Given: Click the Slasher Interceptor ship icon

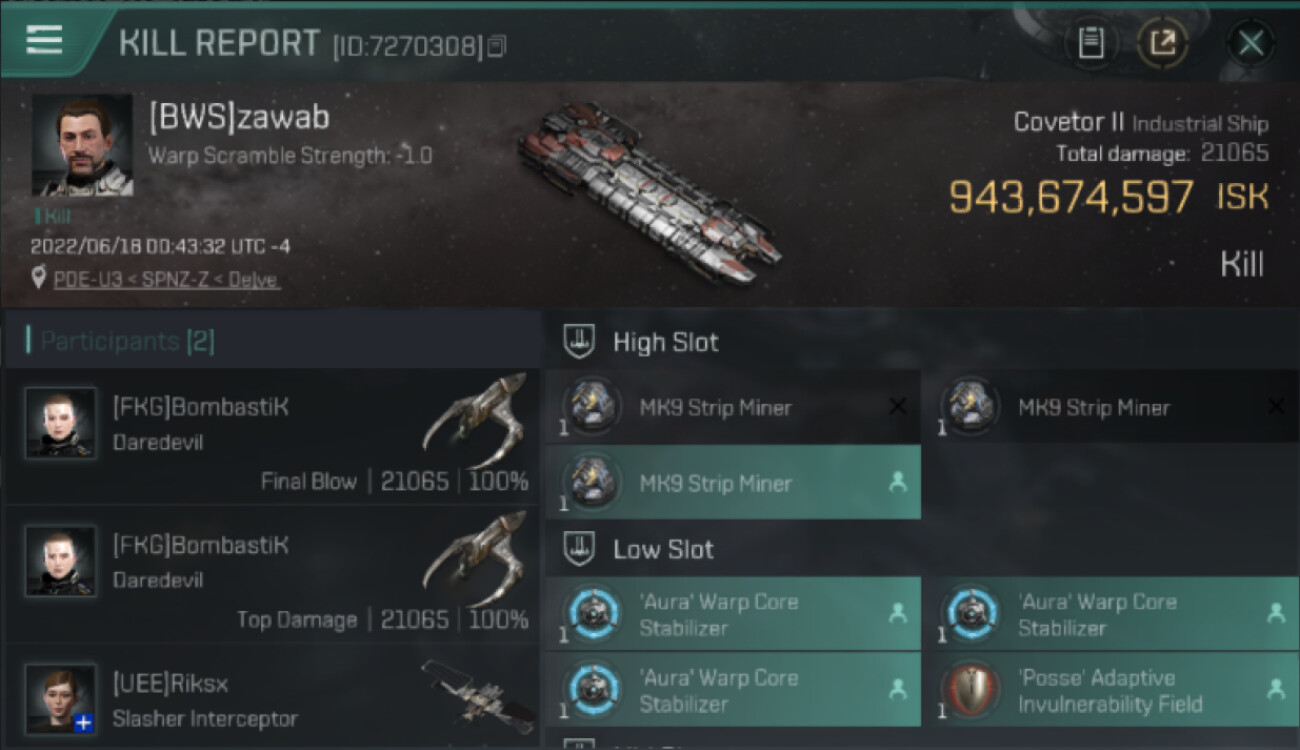Looking at the screenshot, I should [476, 695].
